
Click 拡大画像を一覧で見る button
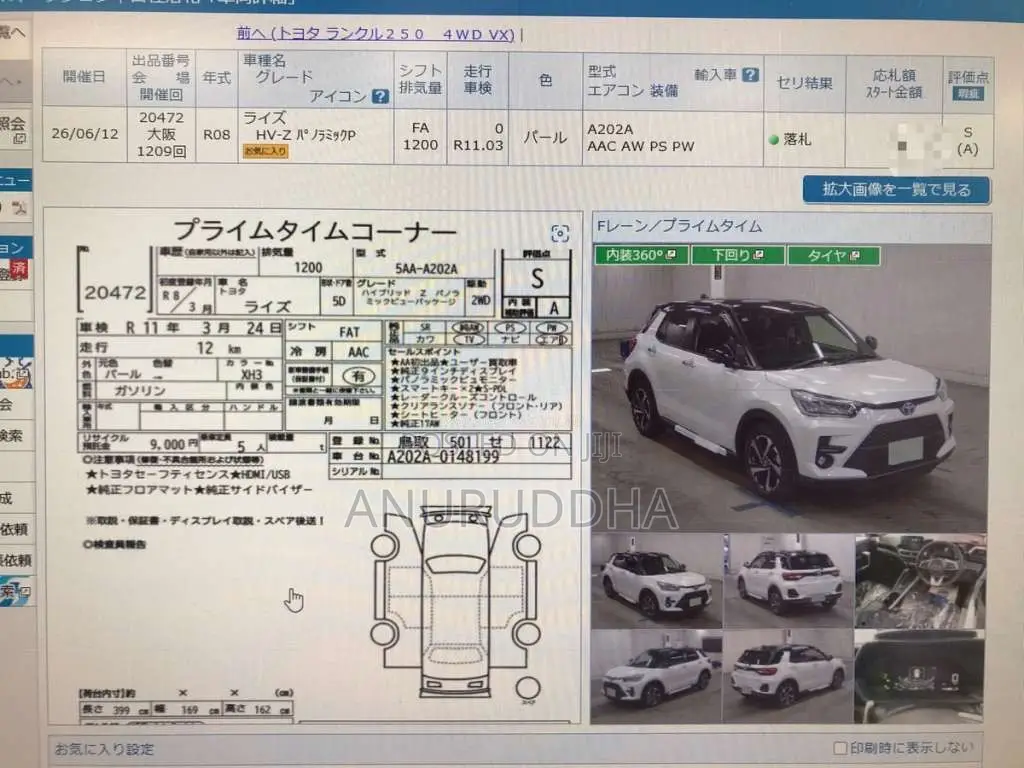click(896, 189)
